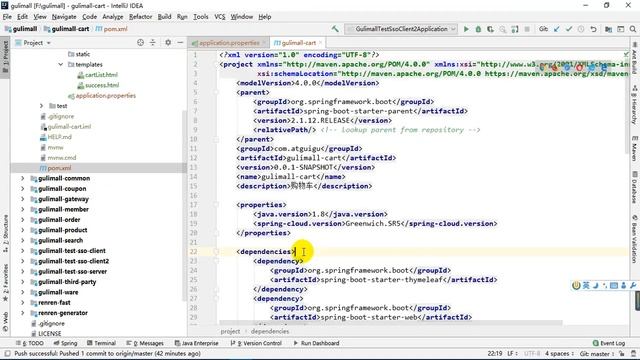The height and width of the screenshot is (360, 640).
Task: Expand the gulimall-gateway module
Action: pos(22,199)
